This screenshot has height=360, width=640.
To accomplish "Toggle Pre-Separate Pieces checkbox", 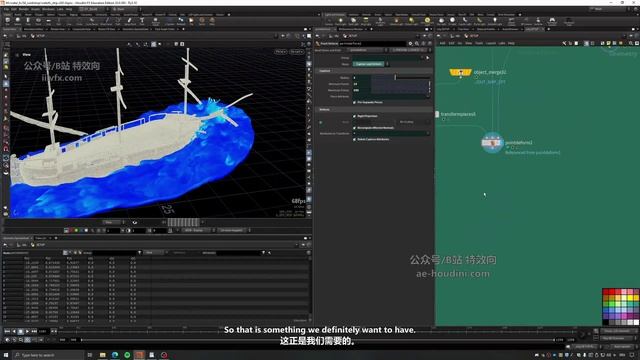I will click(354, 102).
